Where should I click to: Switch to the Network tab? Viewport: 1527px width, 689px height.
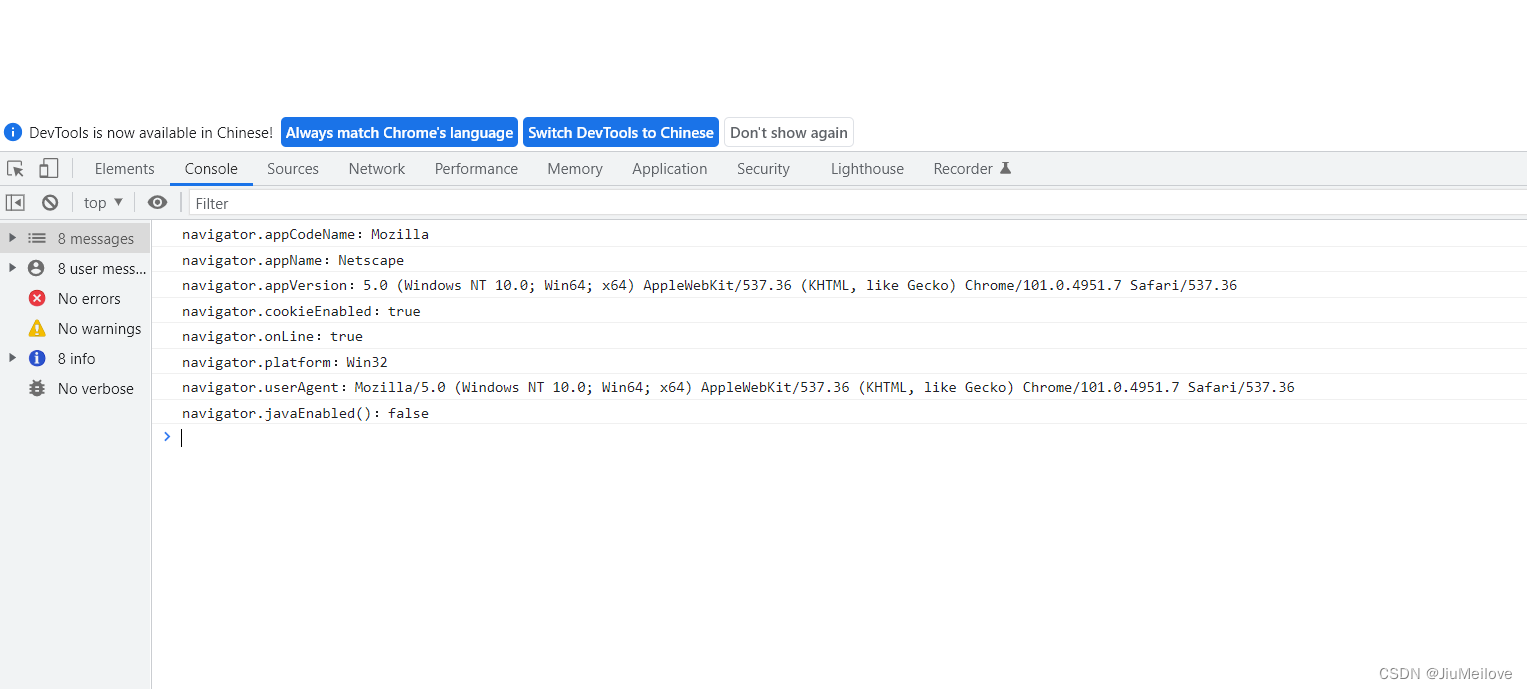point(376,168)
